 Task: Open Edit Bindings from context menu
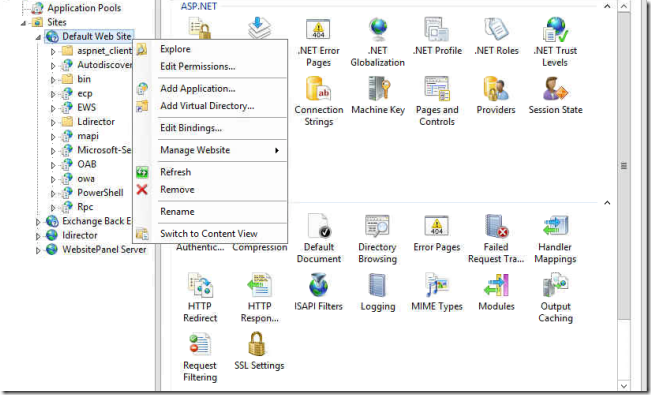point(210,128)
